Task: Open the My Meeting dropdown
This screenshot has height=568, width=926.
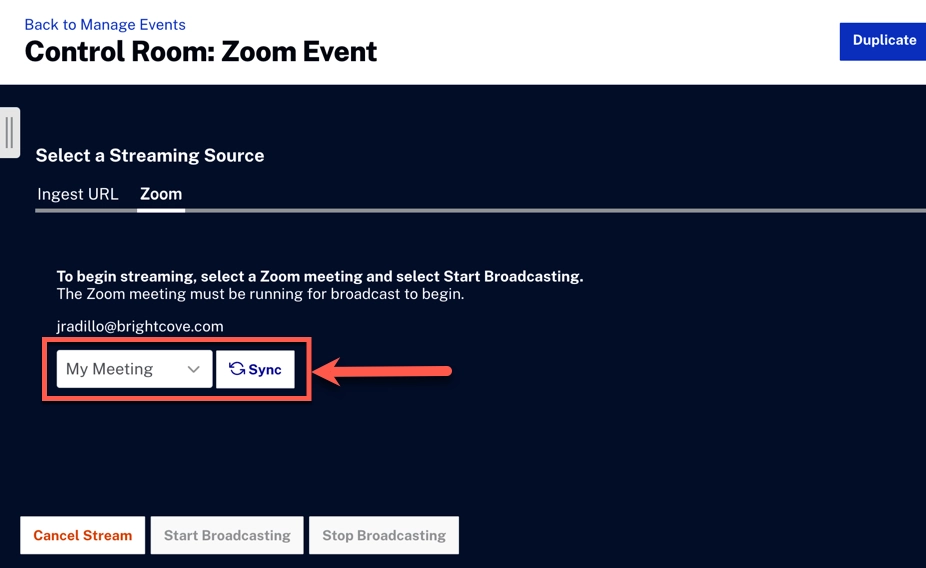Action: point(134,369)
